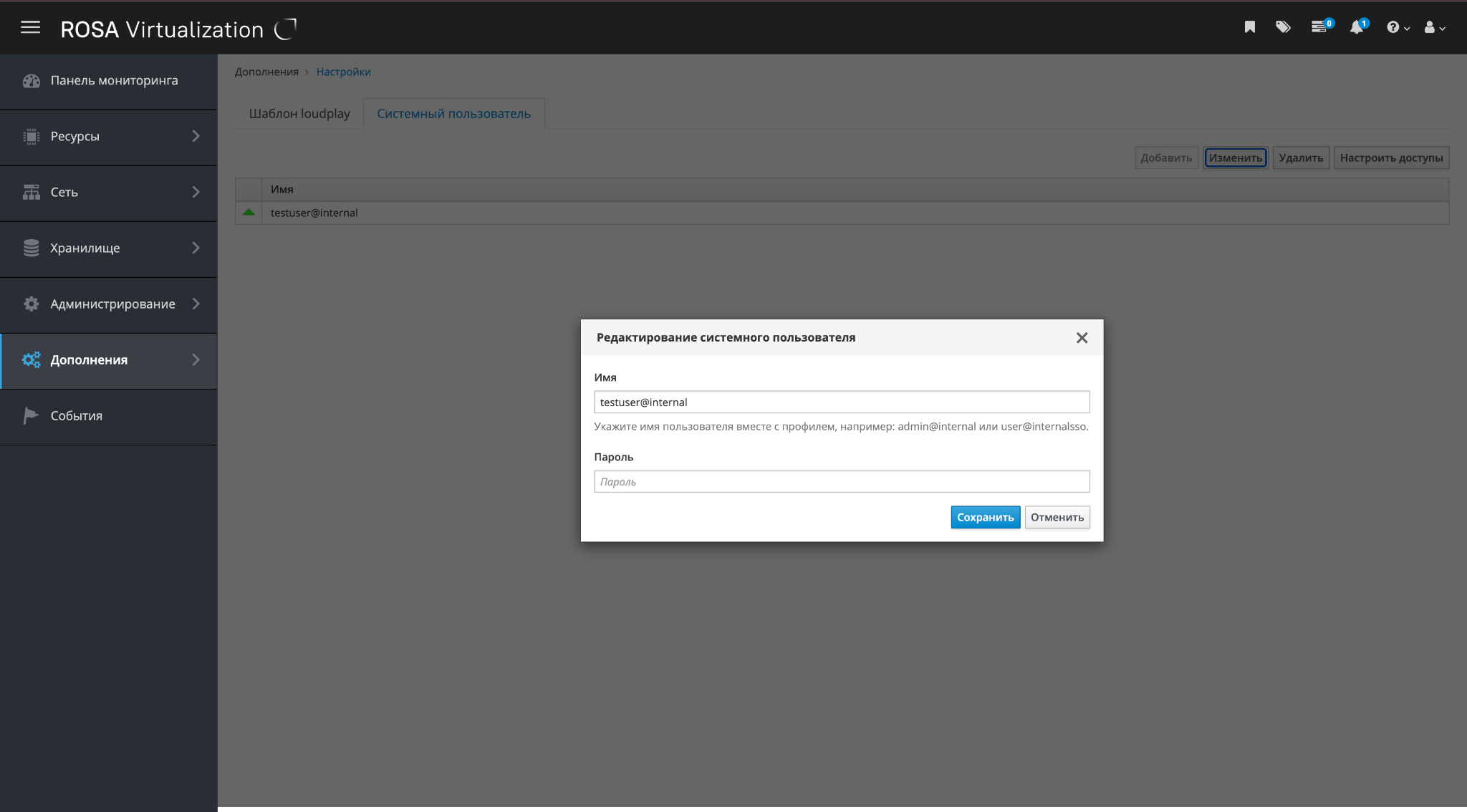This screenshot has width=1467, height=812.
Task: Click green up arrow status icon
Action: (x=249, y=213)
